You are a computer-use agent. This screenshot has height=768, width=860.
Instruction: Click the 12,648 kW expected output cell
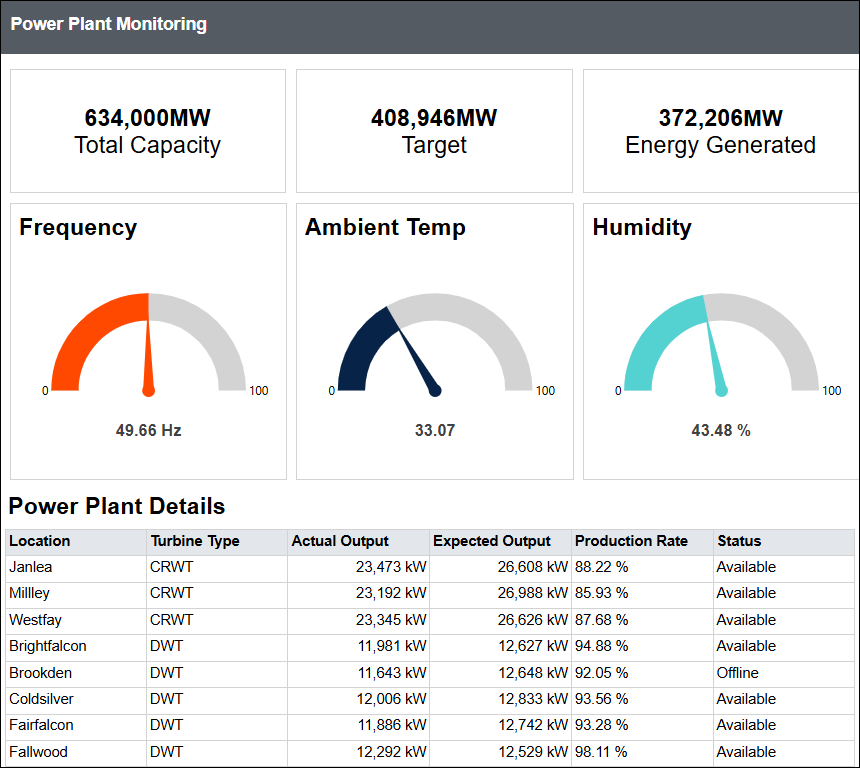[500, 673]
